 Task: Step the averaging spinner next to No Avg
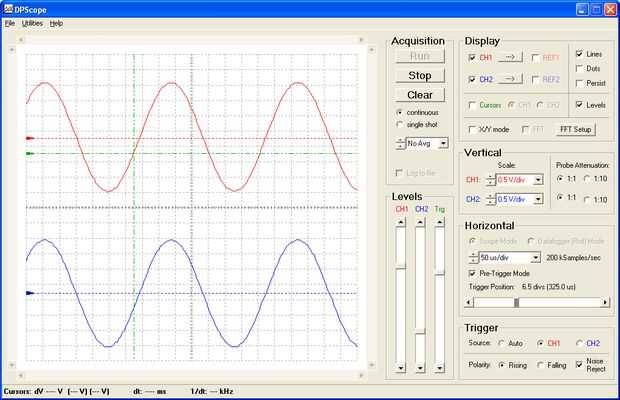click(401, 143)
